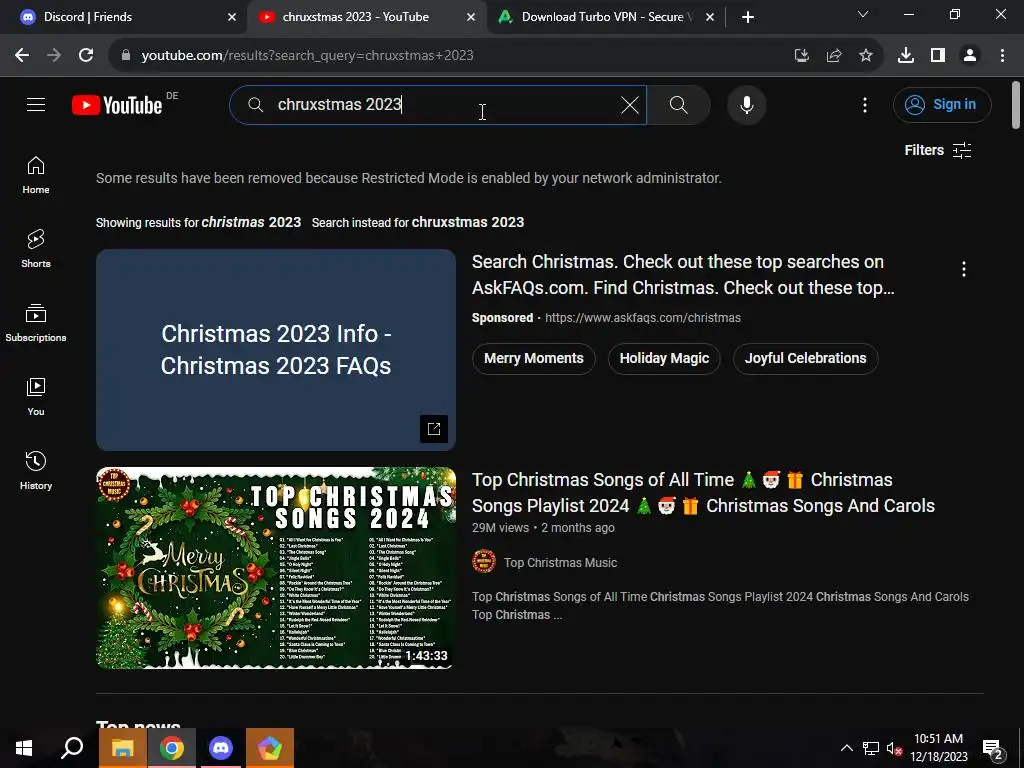Click the address bar URL
Screen dimensions: 1024x768
pyautogui.click(x=308, y=56)
